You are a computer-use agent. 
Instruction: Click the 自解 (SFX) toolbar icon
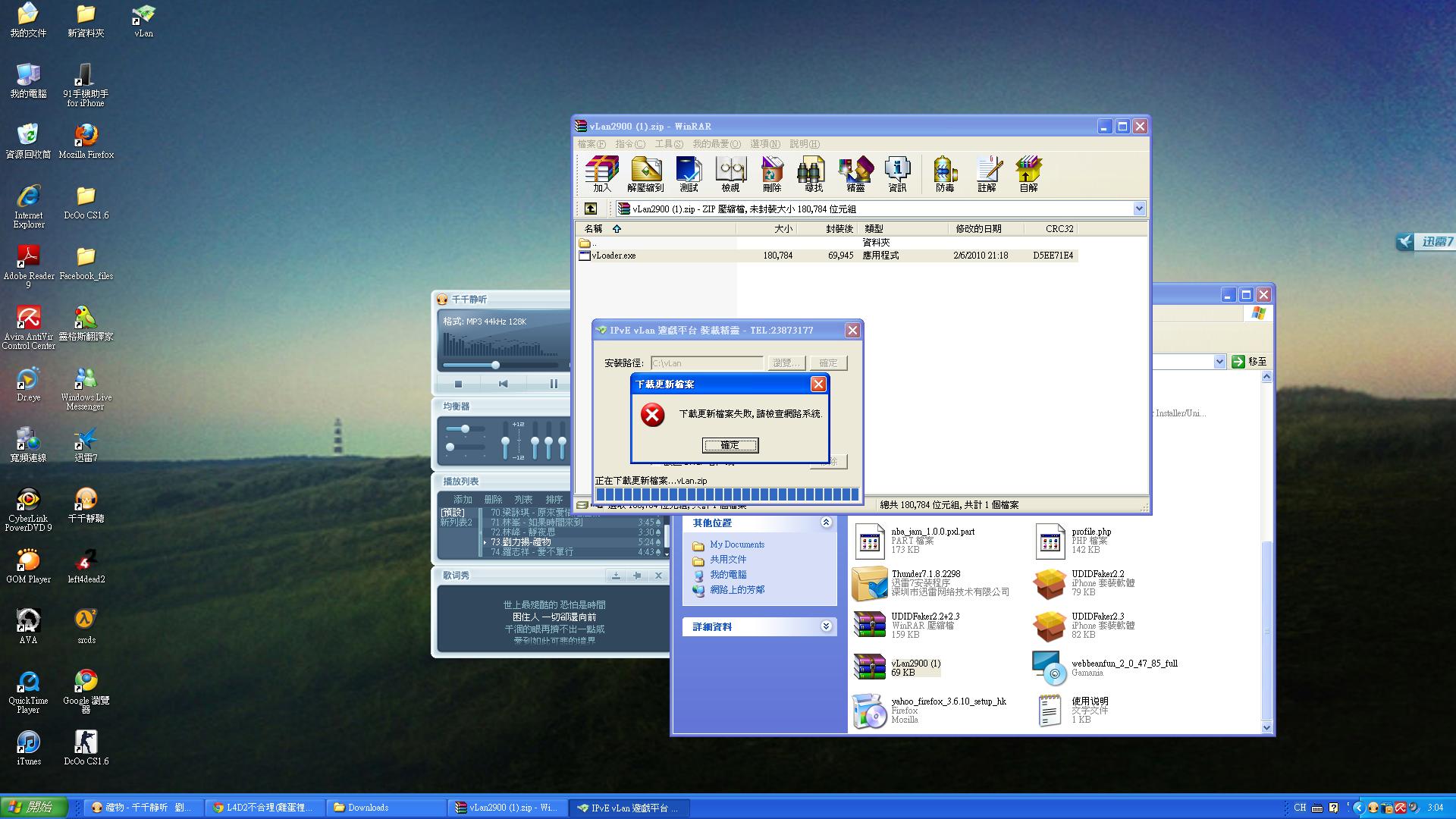click(x=1028, y=174)
